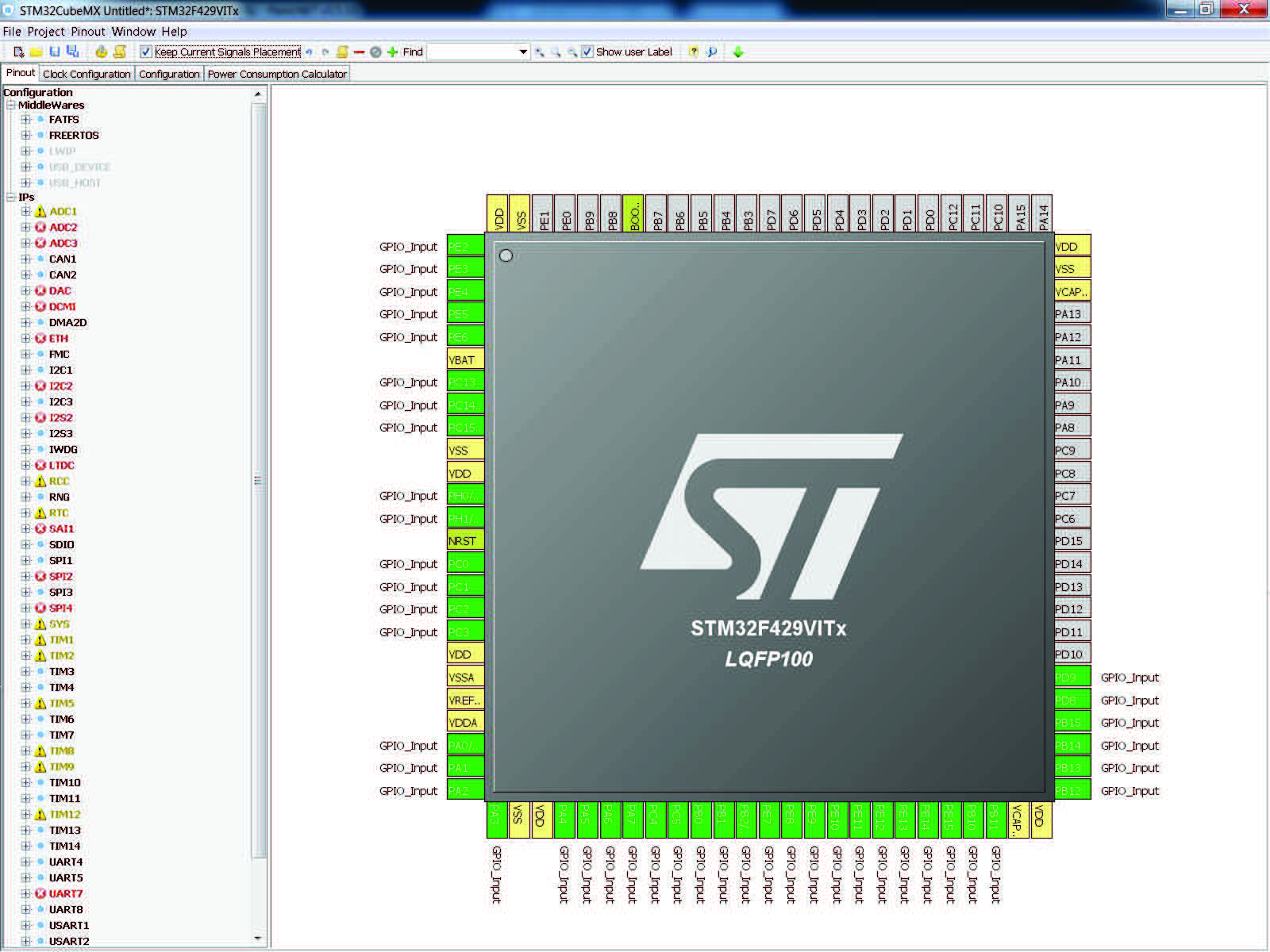This screenshot has height=952, width=1270.
Task: Open the Find dropdown arrow
Action: [523, 52]
